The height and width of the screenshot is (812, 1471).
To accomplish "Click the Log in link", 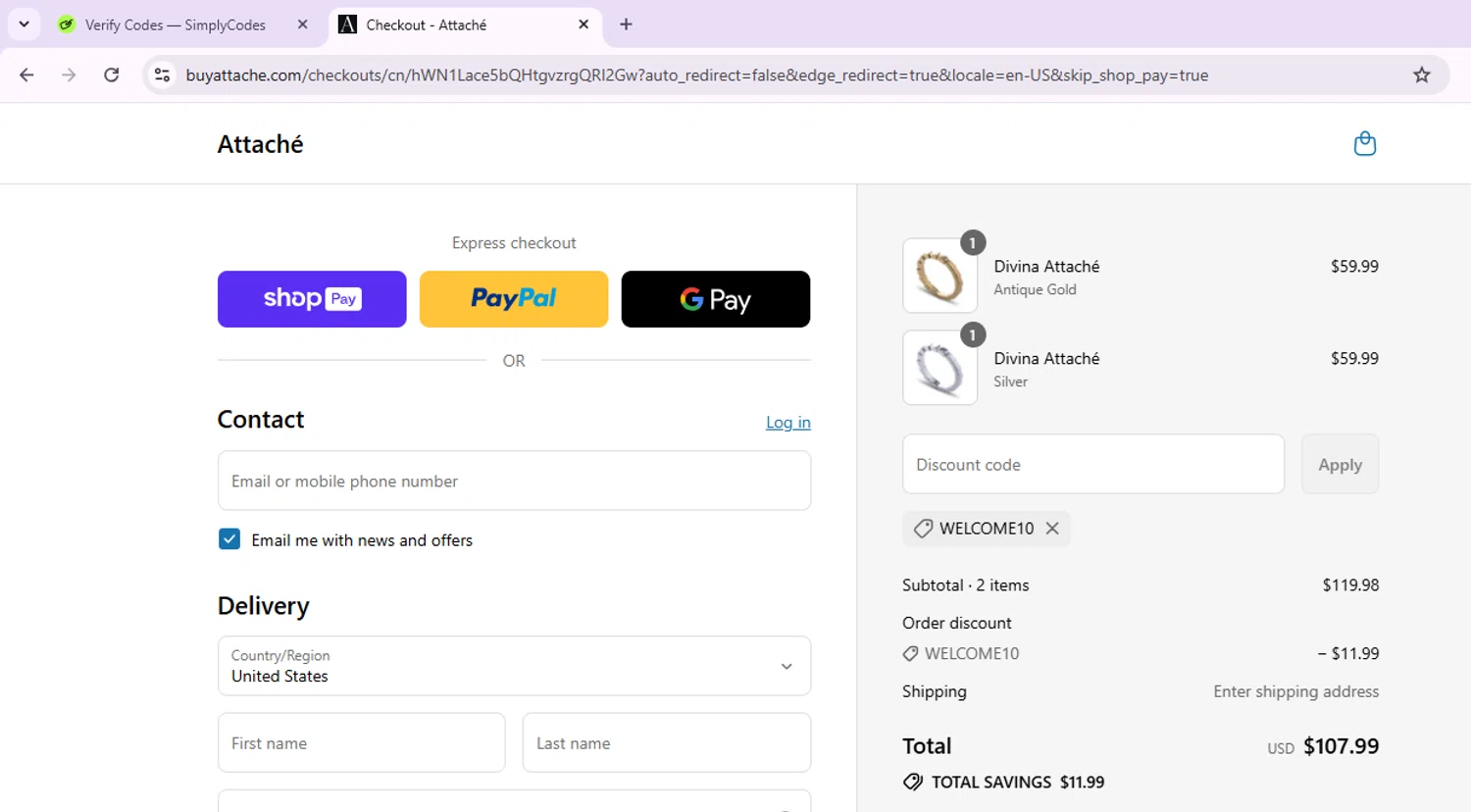I will point(788,422).
